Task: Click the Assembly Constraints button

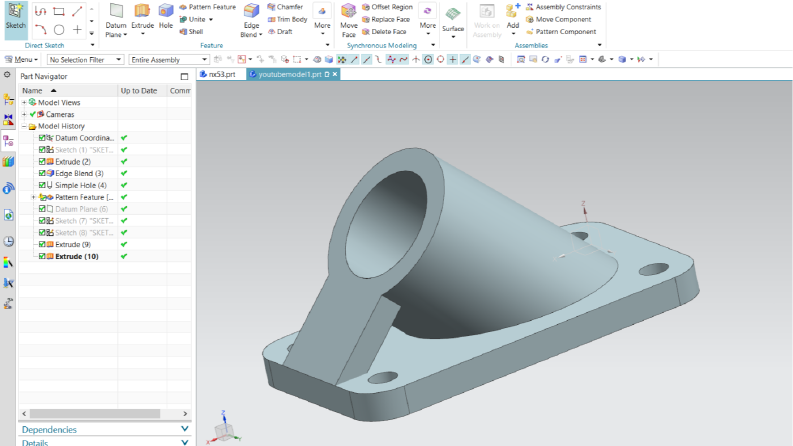Action: tap(563, 7)
